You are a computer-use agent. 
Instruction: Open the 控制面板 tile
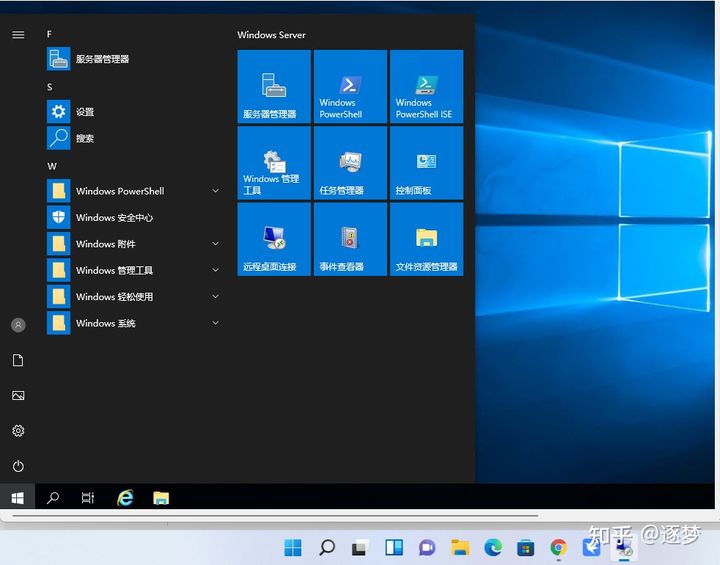(427, 163)
